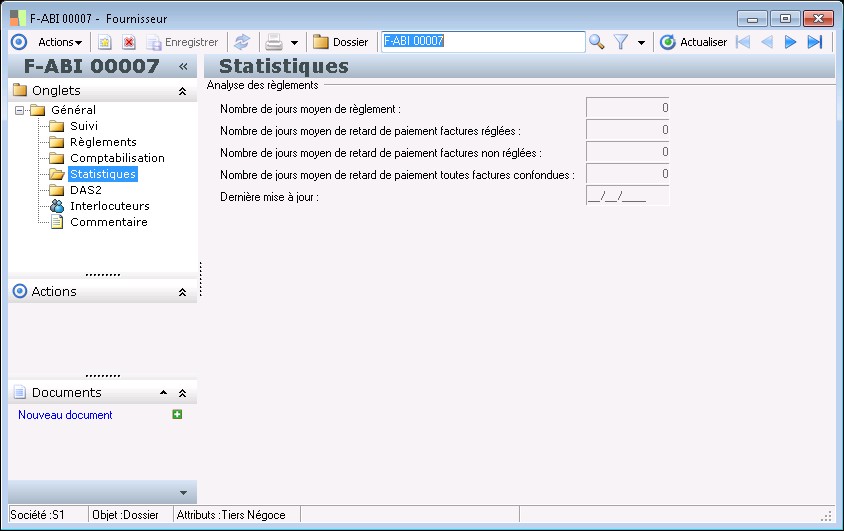Open the Suivi tab
Viewport: 844px width, 531px height.
coord(84,126)
